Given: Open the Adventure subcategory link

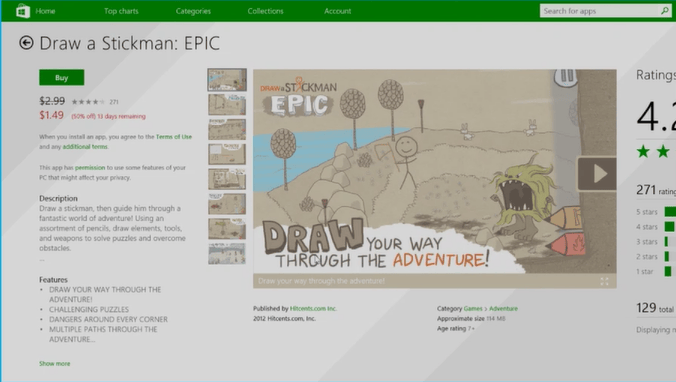Looking at the screenshot, I should 503,309.
